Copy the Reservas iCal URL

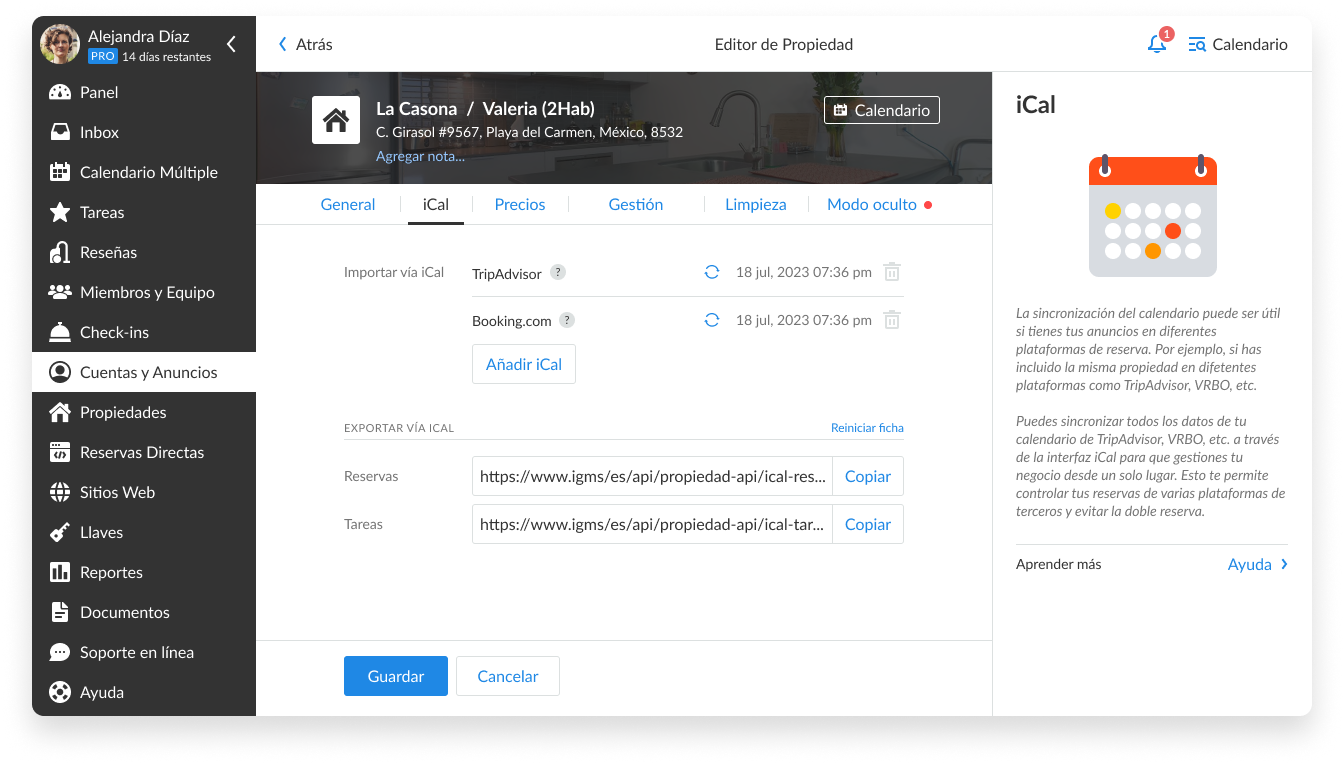click(867, 476)
